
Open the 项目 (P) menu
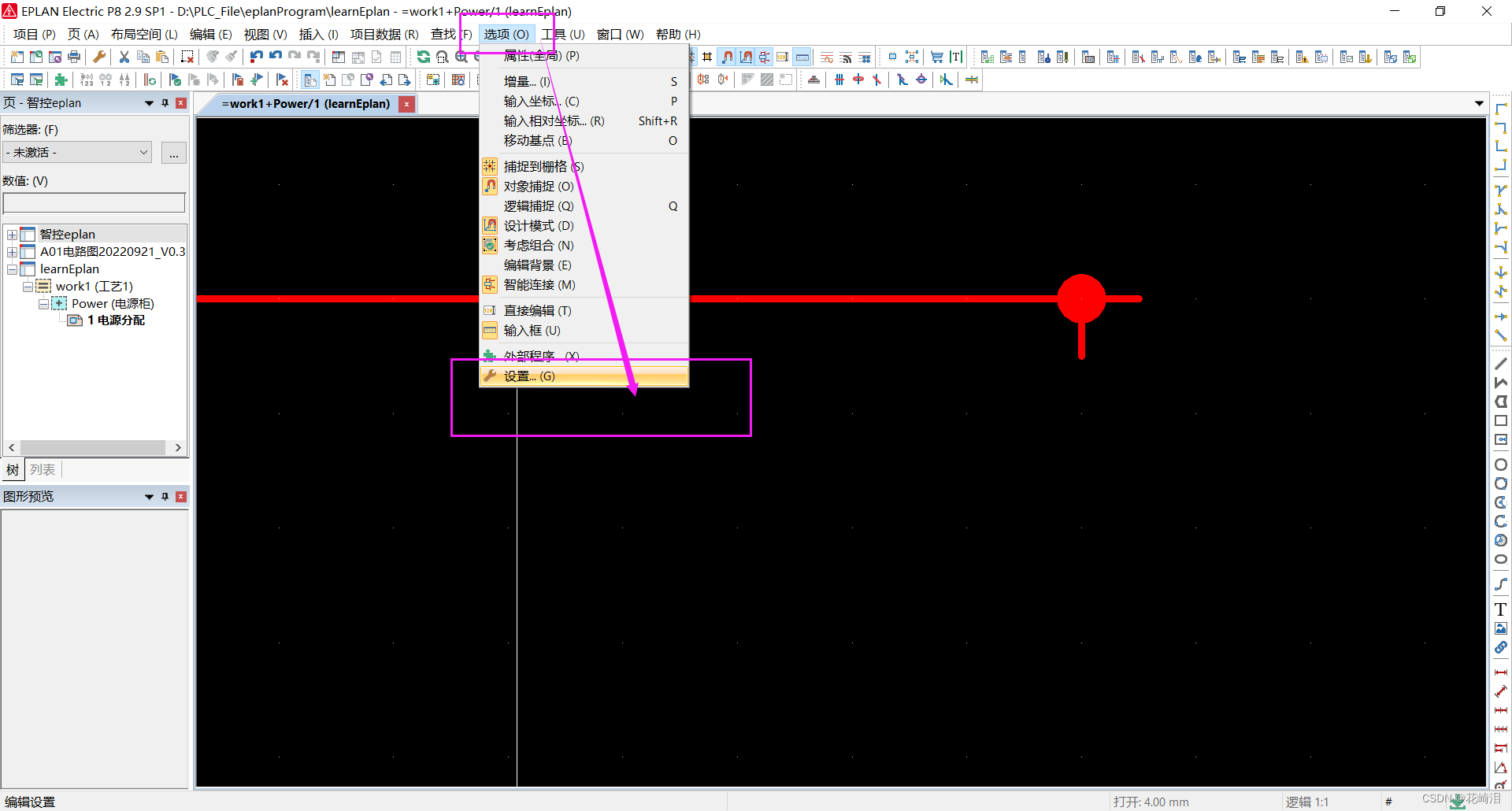34,34
